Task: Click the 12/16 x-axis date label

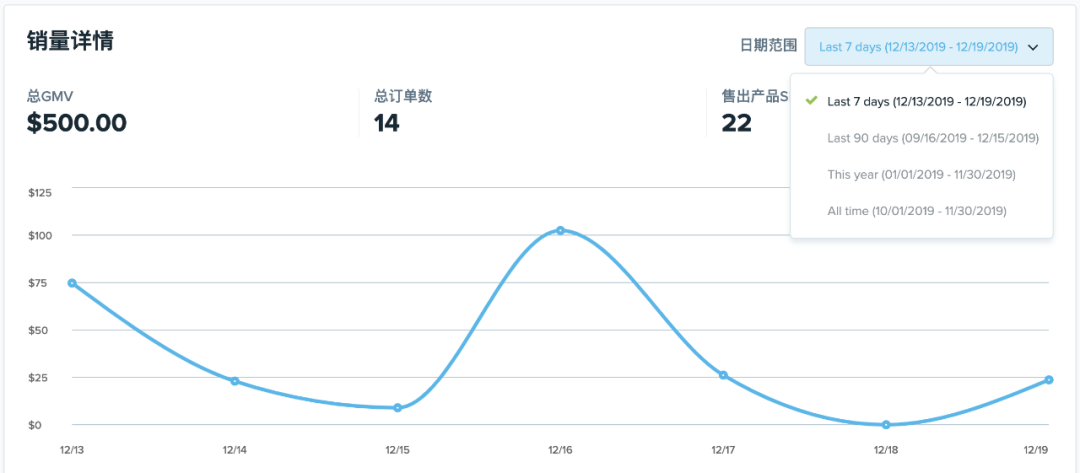Action: pos(560,451)
